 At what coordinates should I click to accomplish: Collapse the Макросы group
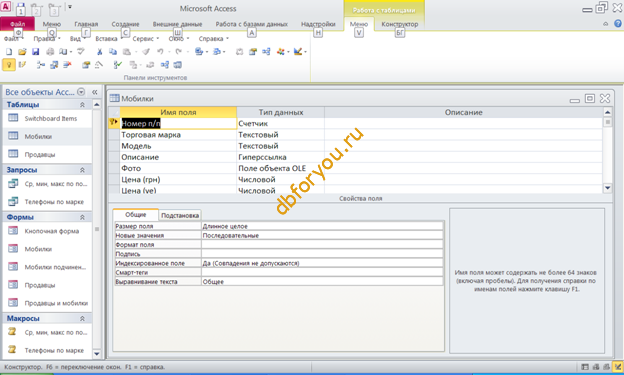coord(82,318)
